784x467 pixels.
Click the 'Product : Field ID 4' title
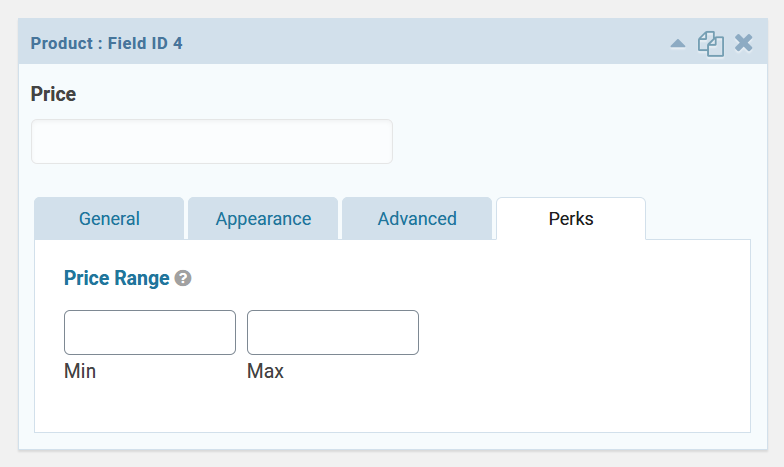pyautogui.click(x=106, y=44)
